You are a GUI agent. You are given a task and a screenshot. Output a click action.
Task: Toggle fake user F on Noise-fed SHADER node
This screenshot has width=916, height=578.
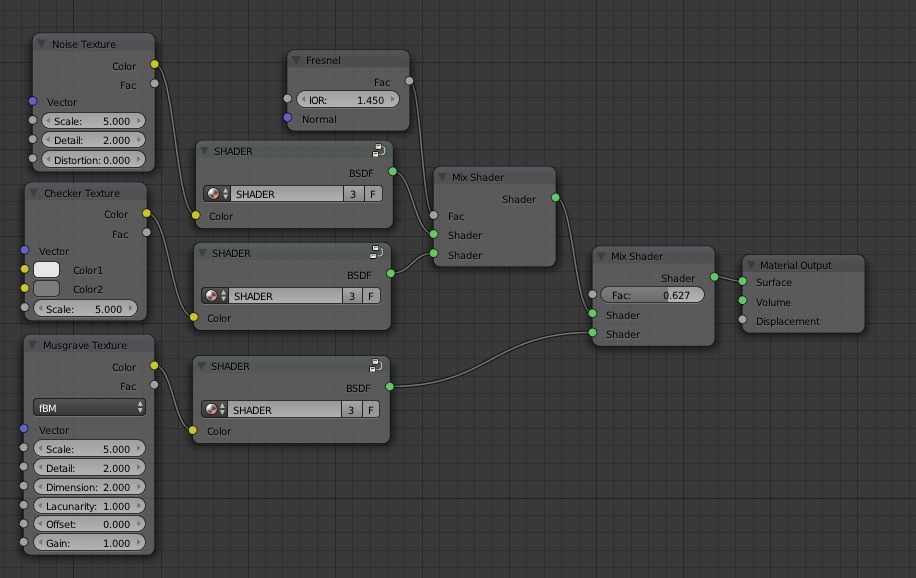click(373, 194)
